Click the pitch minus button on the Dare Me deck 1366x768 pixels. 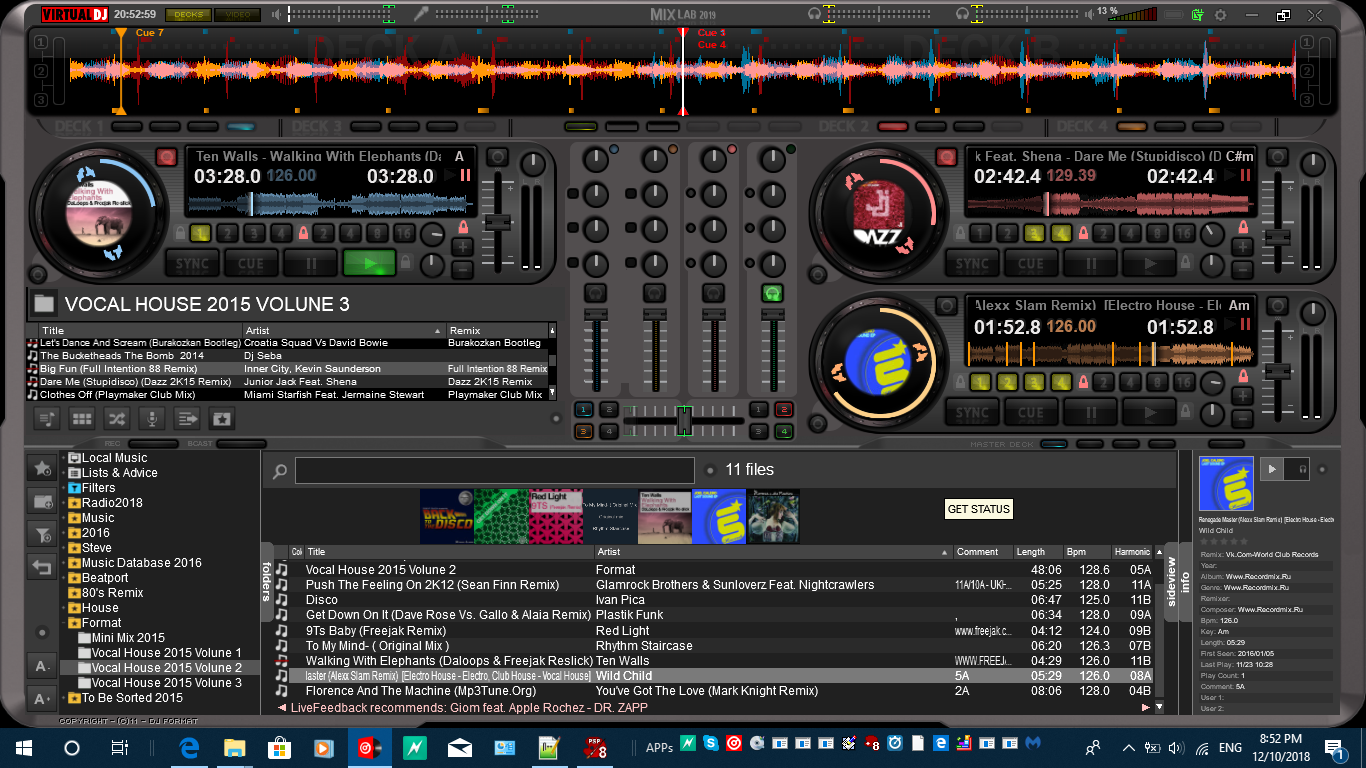tap(1242, 269)
